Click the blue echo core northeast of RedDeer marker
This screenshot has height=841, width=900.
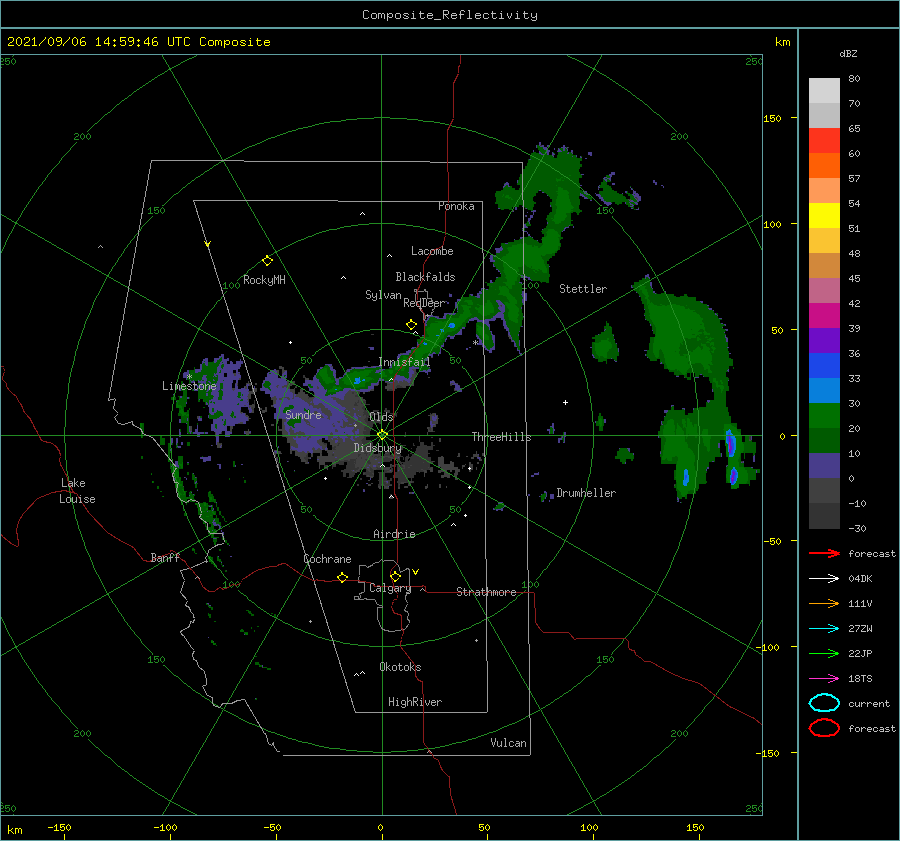(x=452, y=325)
